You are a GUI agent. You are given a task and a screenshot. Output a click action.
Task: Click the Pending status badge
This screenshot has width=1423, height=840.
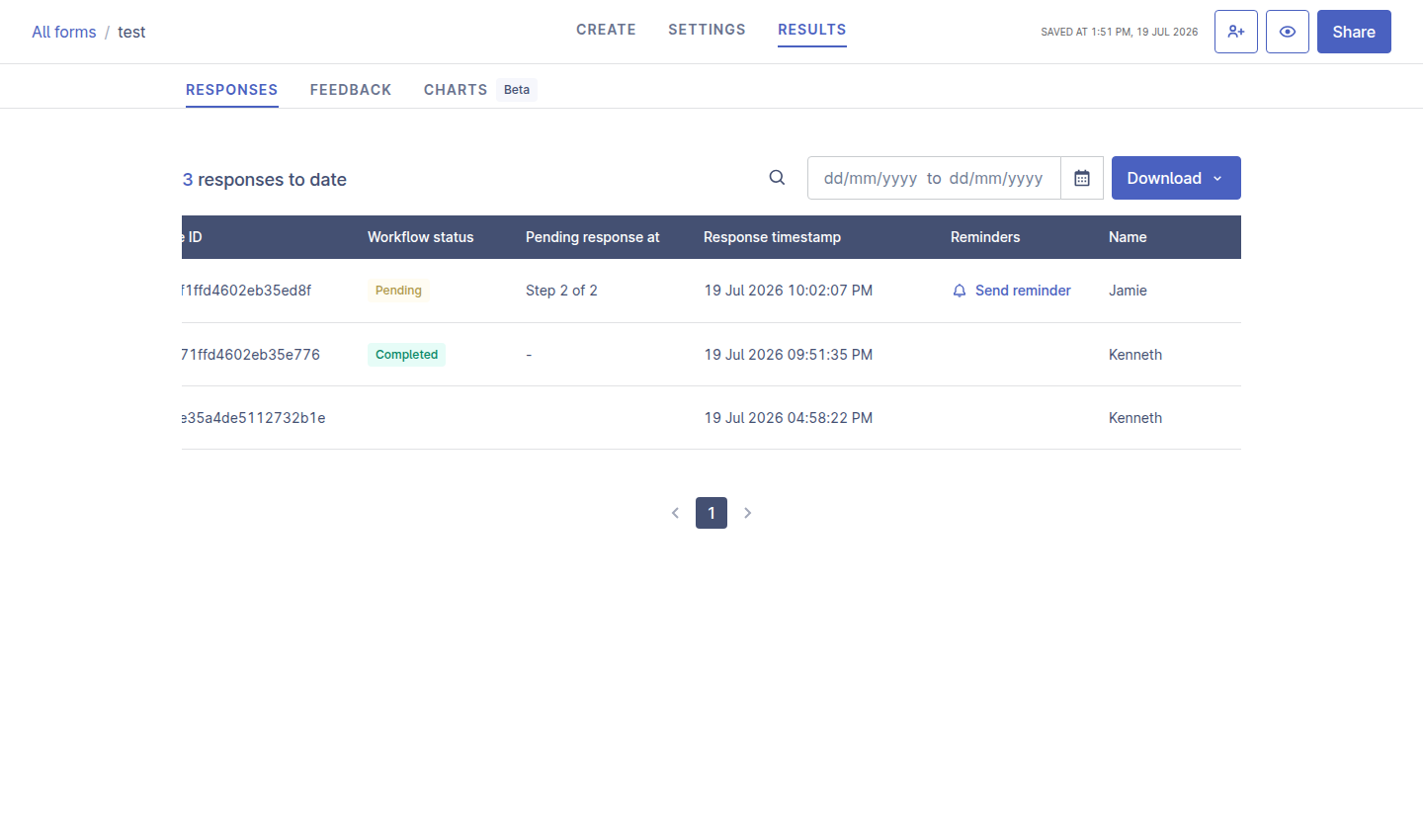point(398,291)
